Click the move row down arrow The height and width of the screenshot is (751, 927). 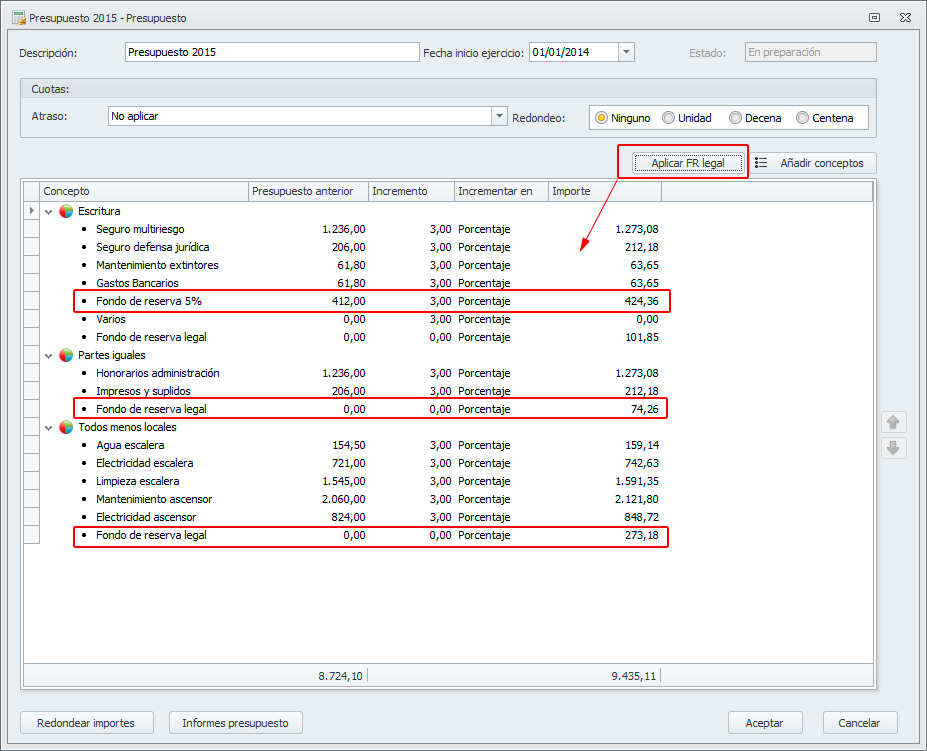click(893, 448)
